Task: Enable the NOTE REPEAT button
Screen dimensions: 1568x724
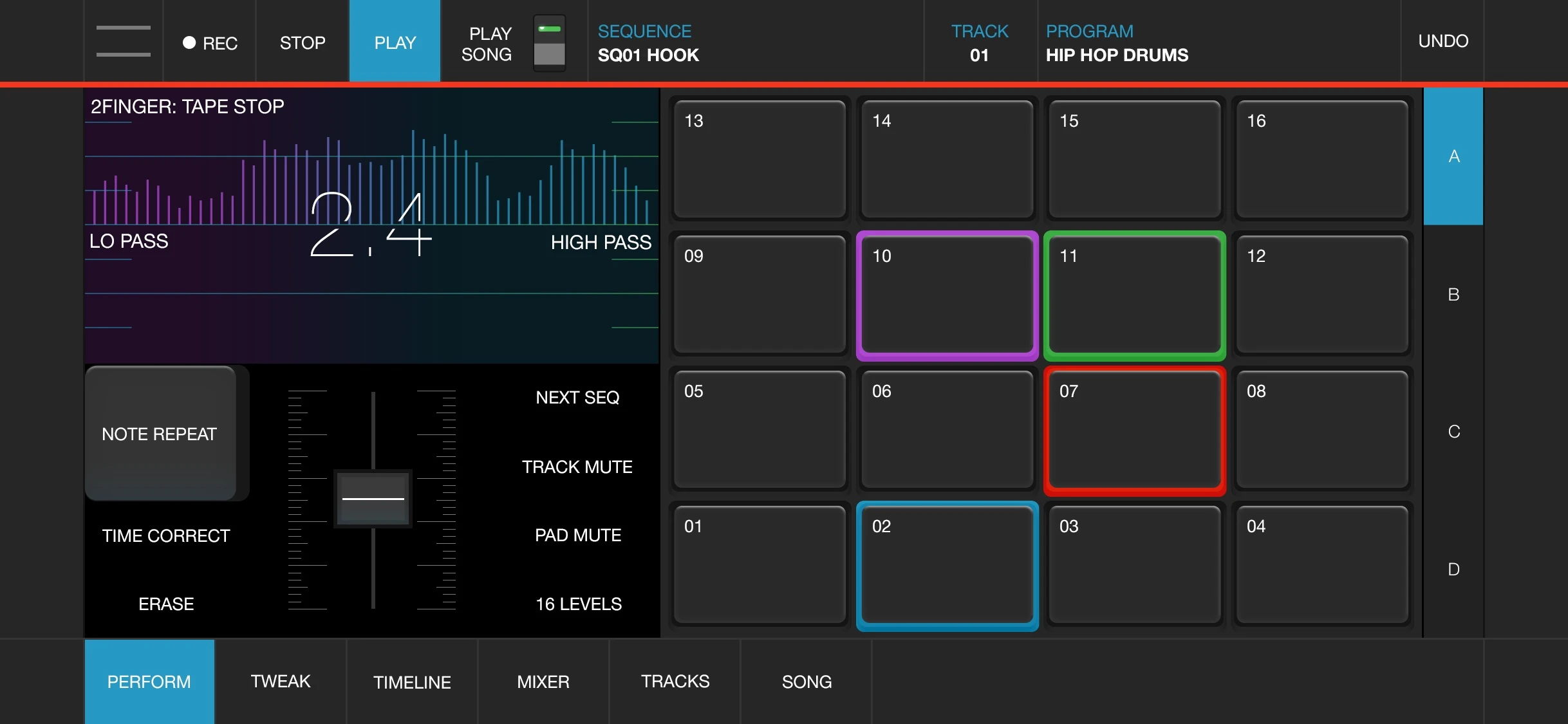Action: pos(160,434)
